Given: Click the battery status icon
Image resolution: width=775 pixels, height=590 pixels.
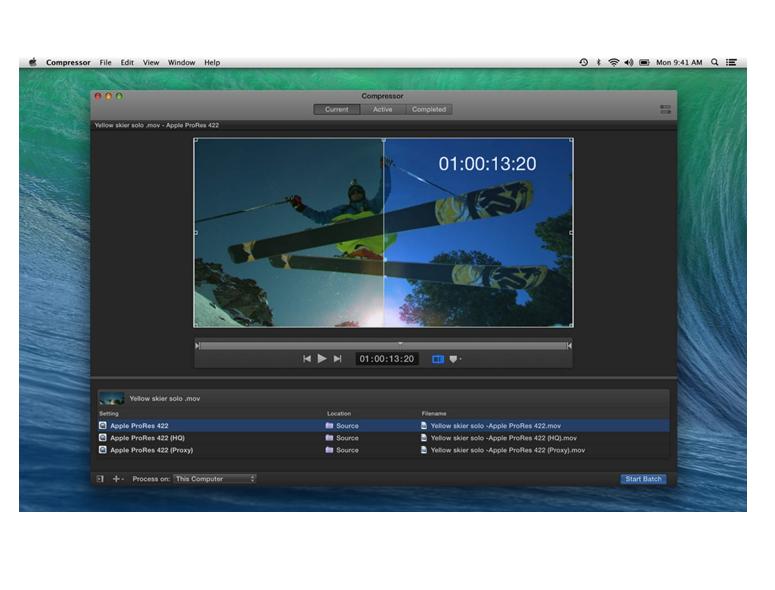Looking at the screenshot, I should click(x=644, y=62).
